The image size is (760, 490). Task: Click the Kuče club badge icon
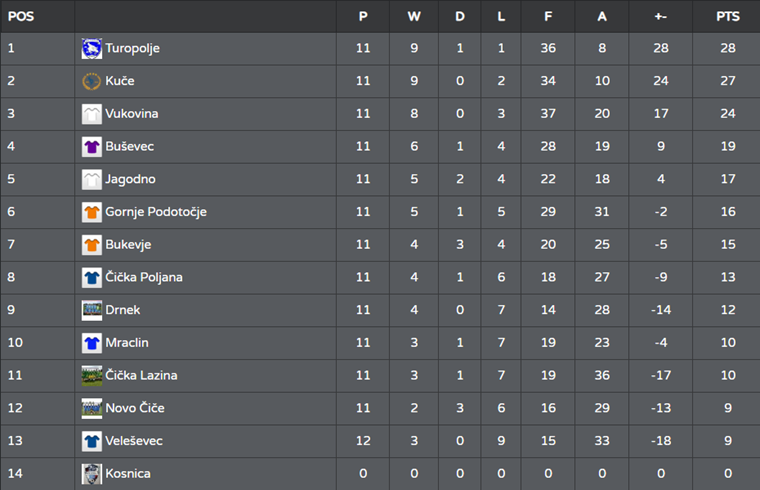tap(92, 81)
